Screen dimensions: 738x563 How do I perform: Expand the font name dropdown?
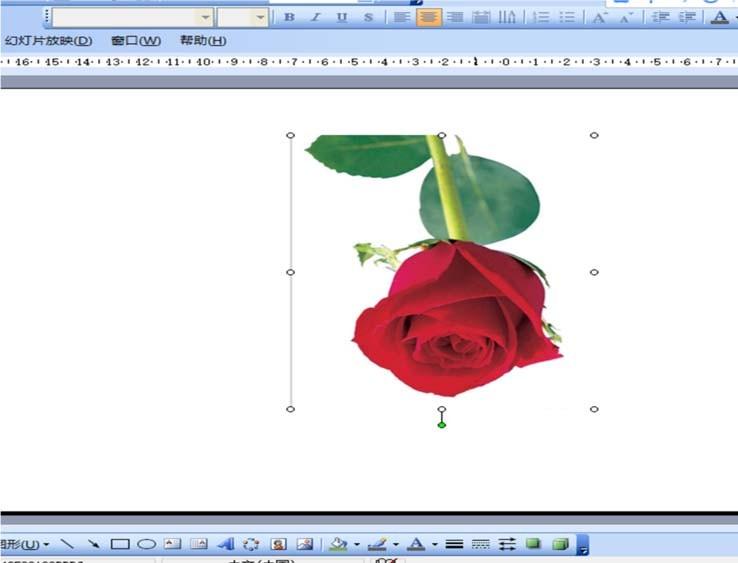click(x=205, y=17)
